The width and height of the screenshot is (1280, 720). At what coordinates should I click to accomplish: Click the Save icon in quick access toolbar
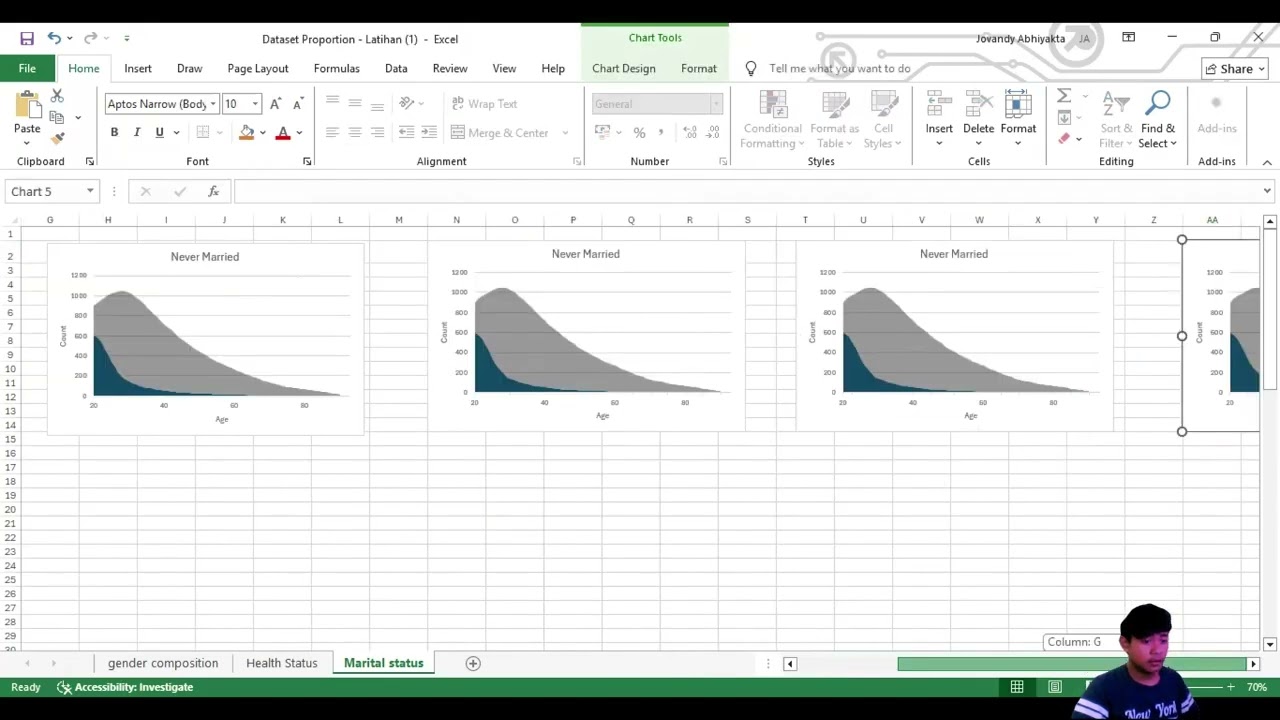27,38
